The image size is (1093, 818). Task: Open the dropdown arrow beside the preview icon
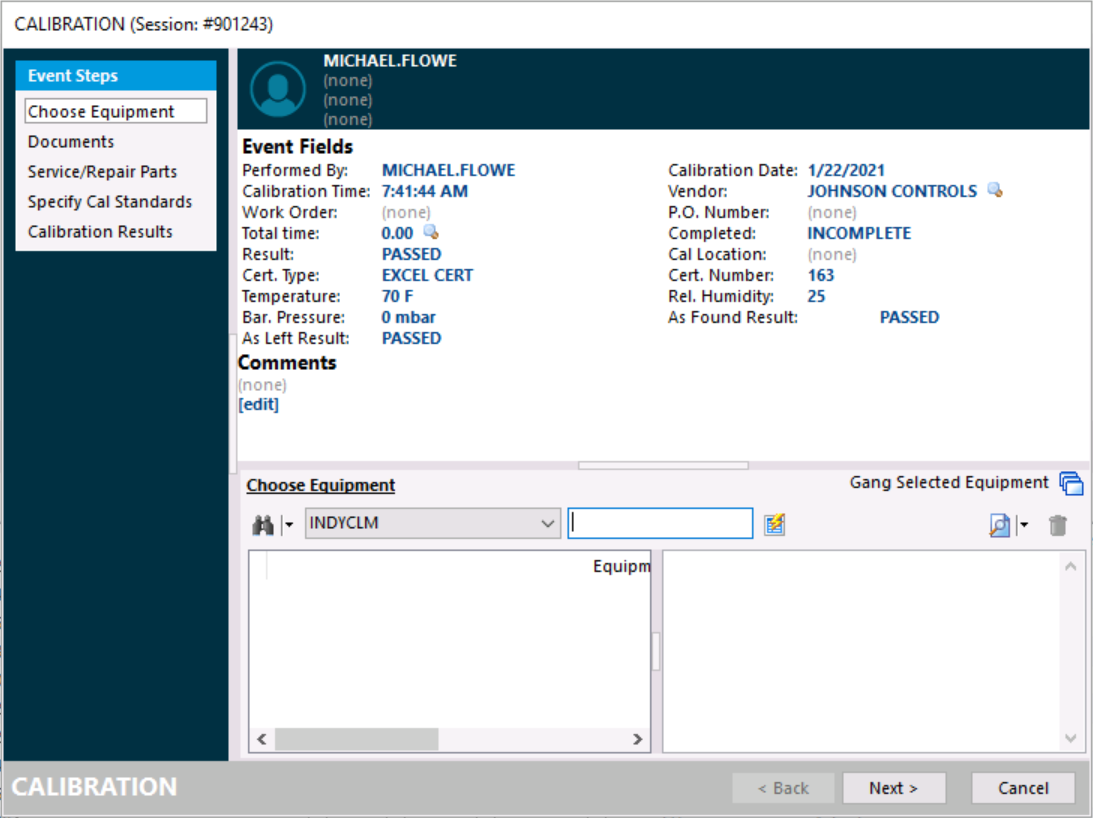click(x=1023, y=525)
